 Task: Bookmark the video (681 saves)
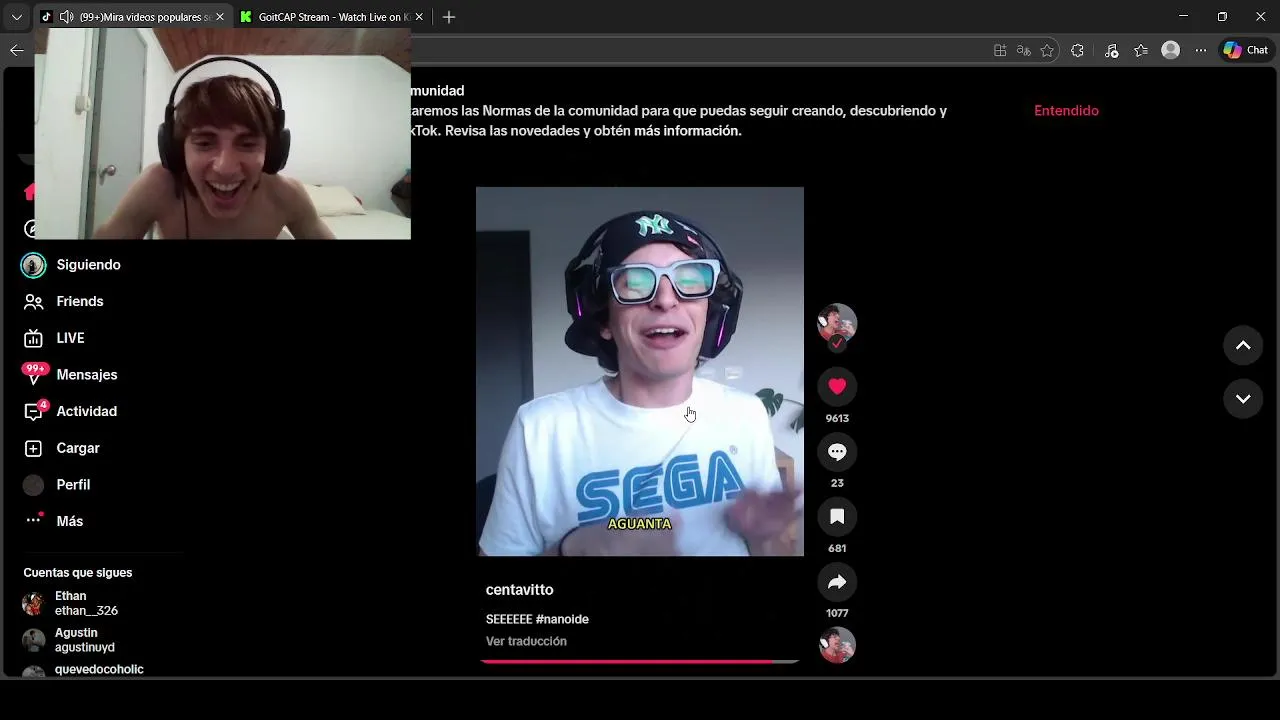coord(837,517)
